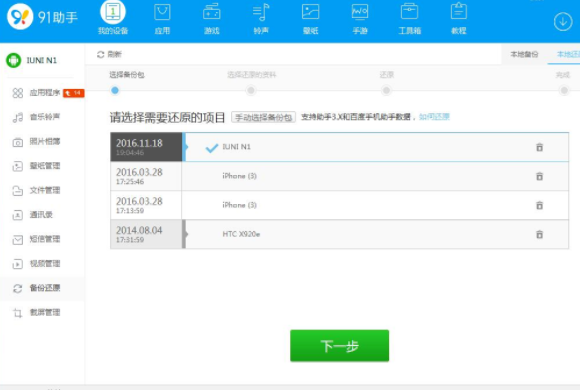Open 截屏管理 in the sidebar
Screen dimensions: 580x390
click(x=36, y=313)
